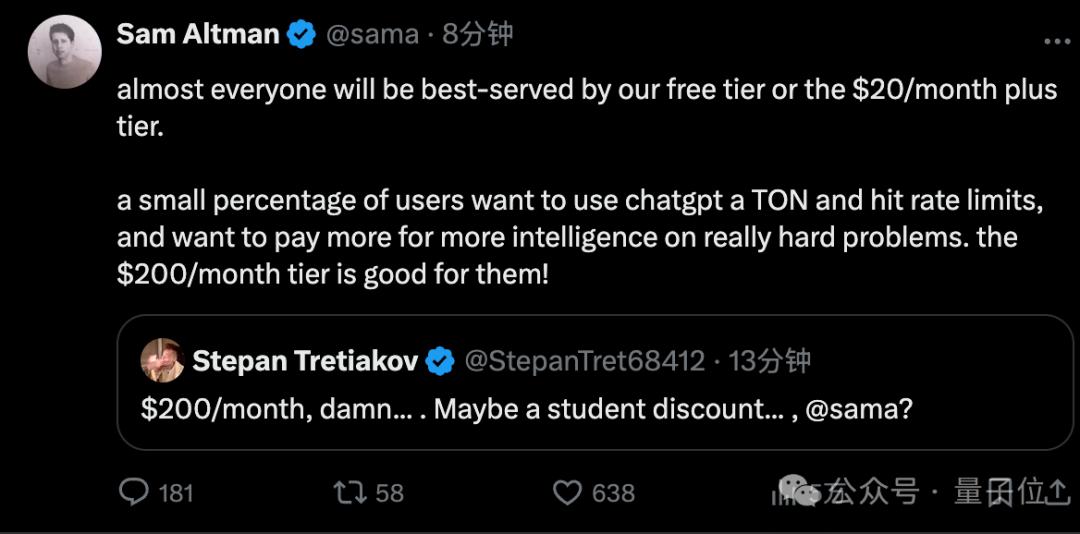The height and width of the screenshot is (534, 1080).
Task: Click the main tweet text about $200/month tier
Action: (x=580, y=238)
